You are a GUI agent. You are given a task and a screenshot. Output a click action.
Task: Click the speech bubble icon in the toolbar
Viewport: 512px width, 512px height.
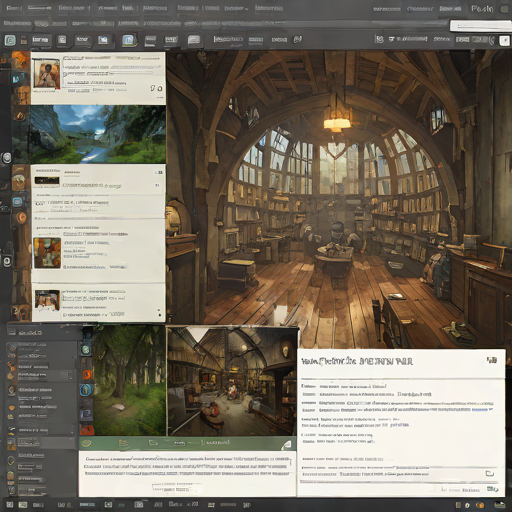pos(194,40)
